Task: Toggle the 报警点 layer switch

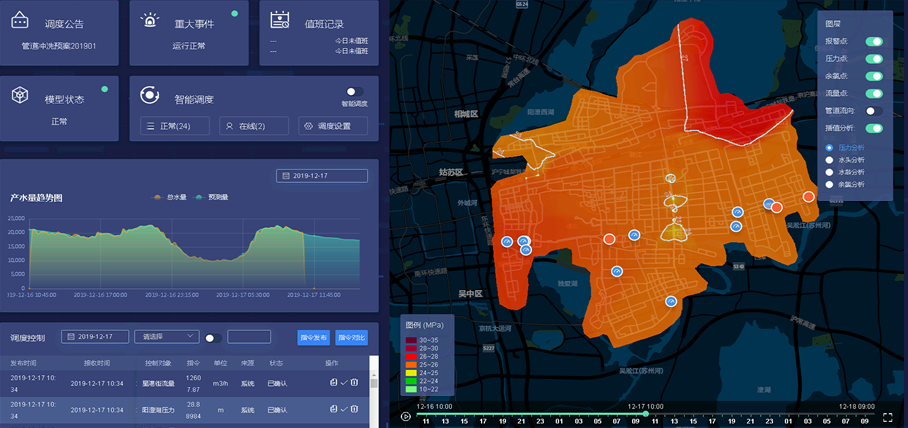Action: click(x=874, y=42)
